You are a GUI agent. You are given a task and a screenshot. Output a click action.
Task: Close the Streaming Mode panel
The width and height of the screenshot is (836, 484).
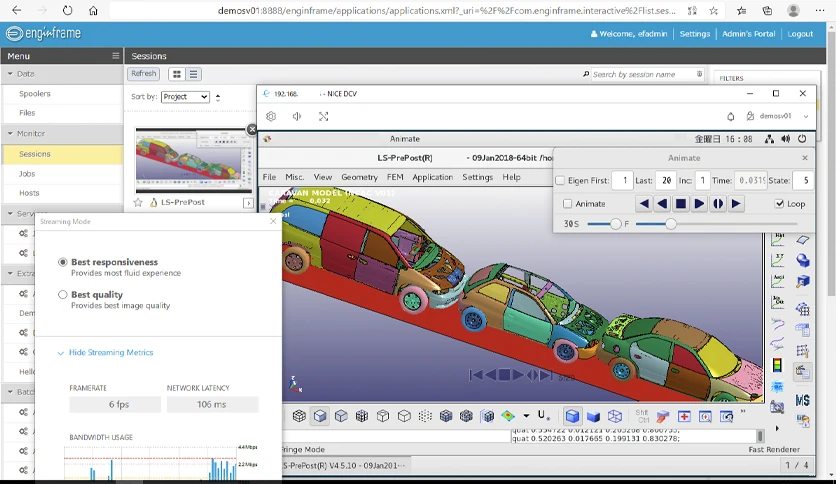[x=273, y=221]
